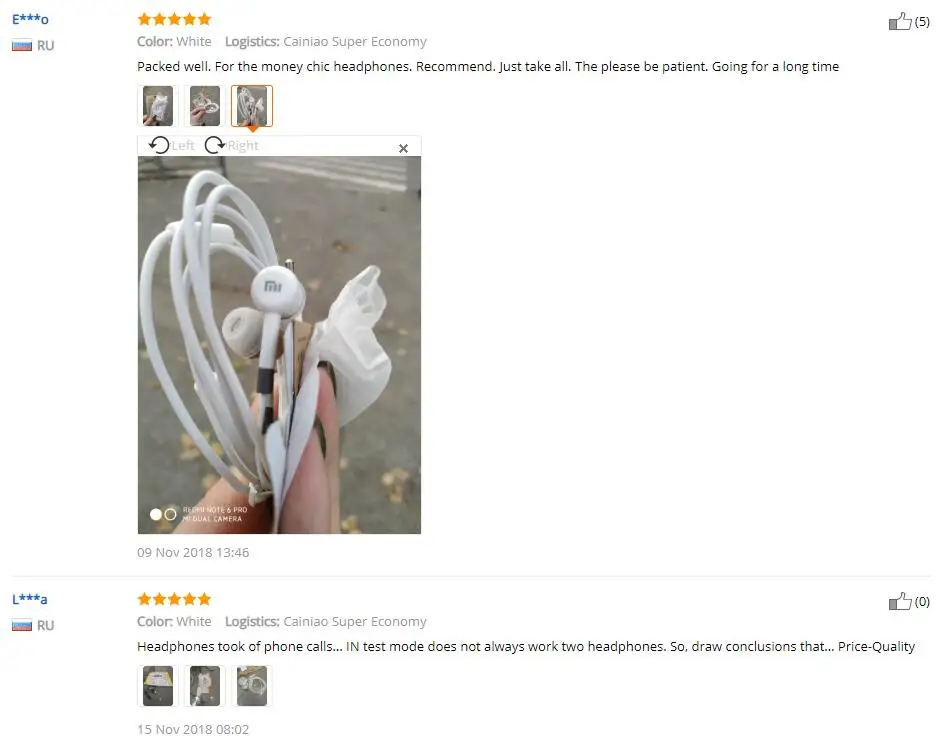Screen dimensions: 949x741
Task: Open third thumbnail in L***a's review
Action: pos(252,686)
